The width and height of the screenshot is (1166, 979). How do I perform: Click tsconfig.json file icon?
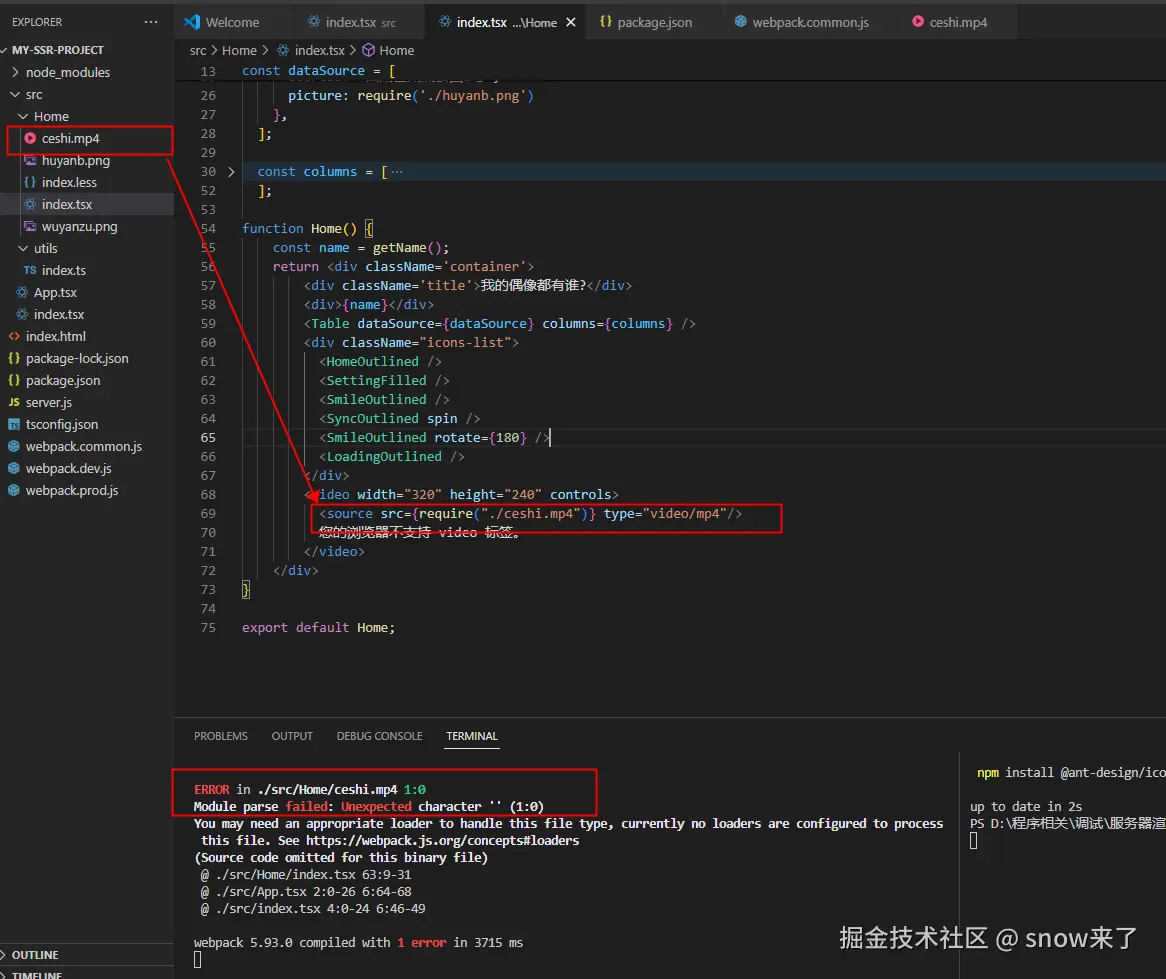[14, 424]
